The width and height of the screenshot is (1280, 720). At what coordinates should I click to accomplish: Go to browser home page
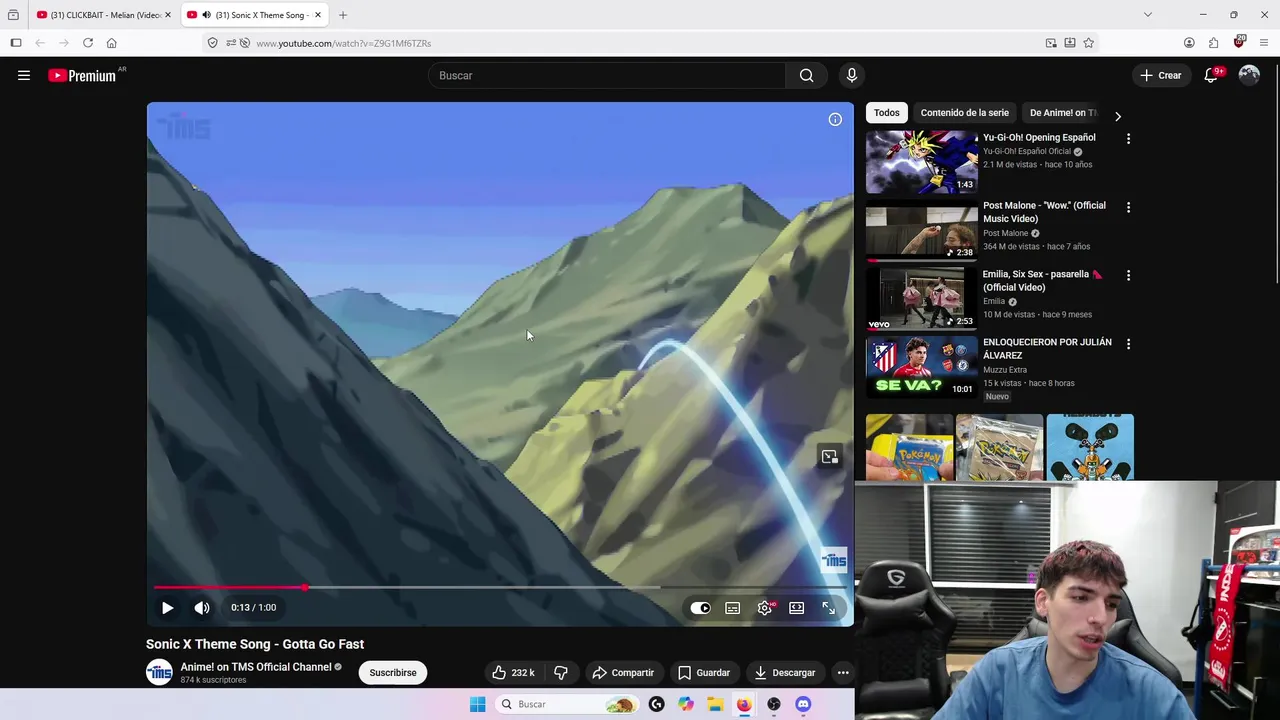tap(111, 43)
